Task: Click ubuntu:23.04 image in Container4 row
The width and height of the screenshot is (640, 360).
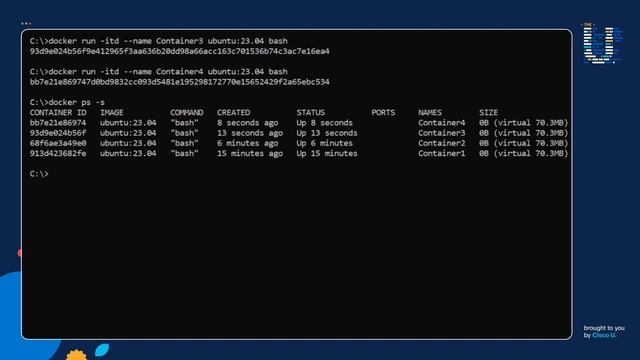Action: 128,122
